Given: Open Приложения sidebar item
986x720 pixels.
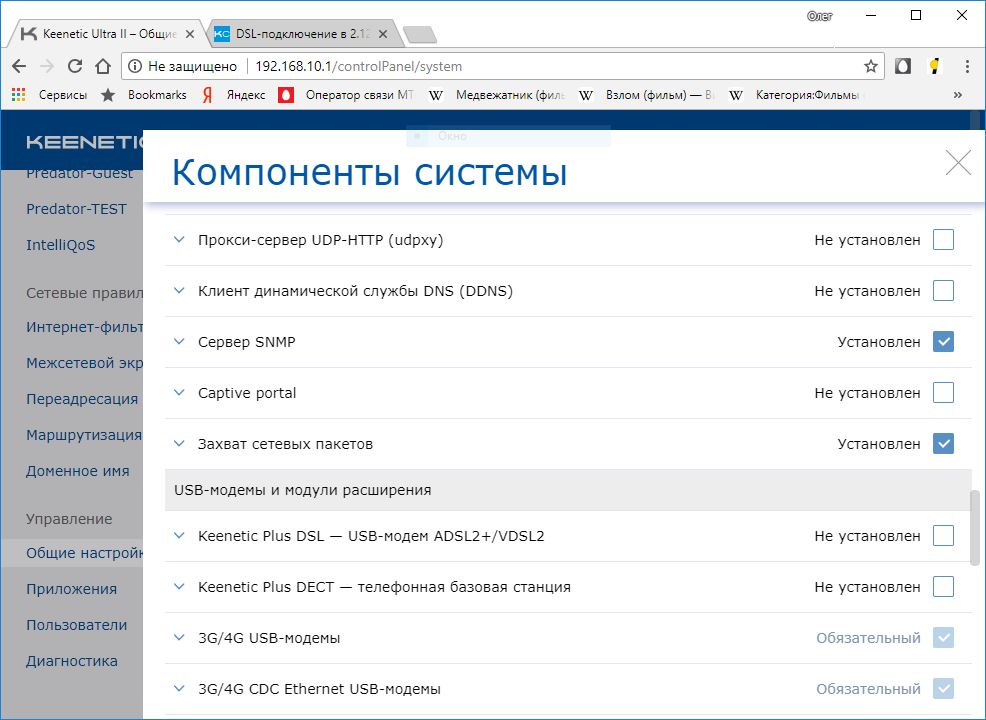Looking at the screenshot, I should tap(71, 589).
